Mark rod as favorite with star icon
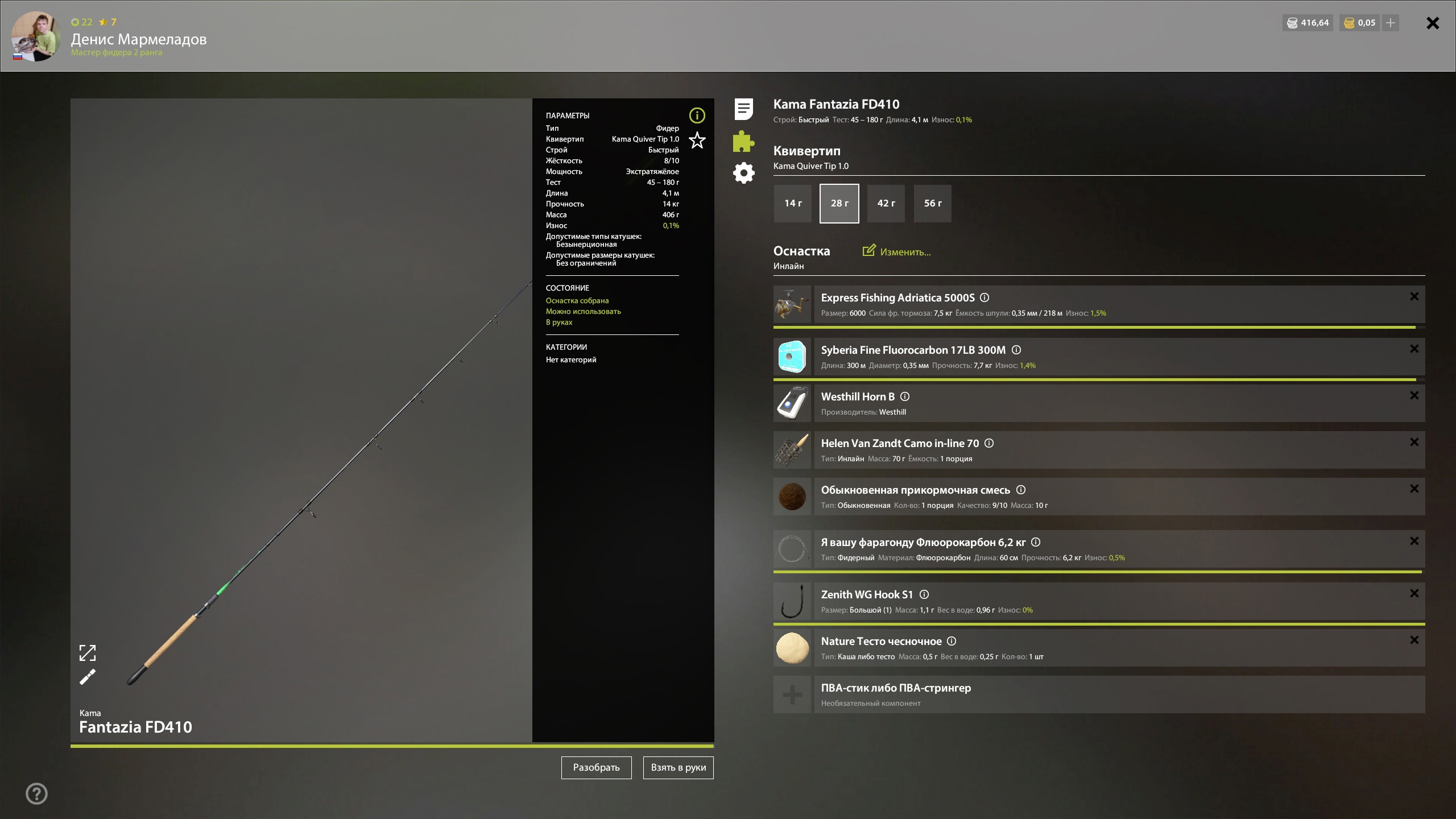This screenshot has width=1456, height=819. click(x=697, y=140)
